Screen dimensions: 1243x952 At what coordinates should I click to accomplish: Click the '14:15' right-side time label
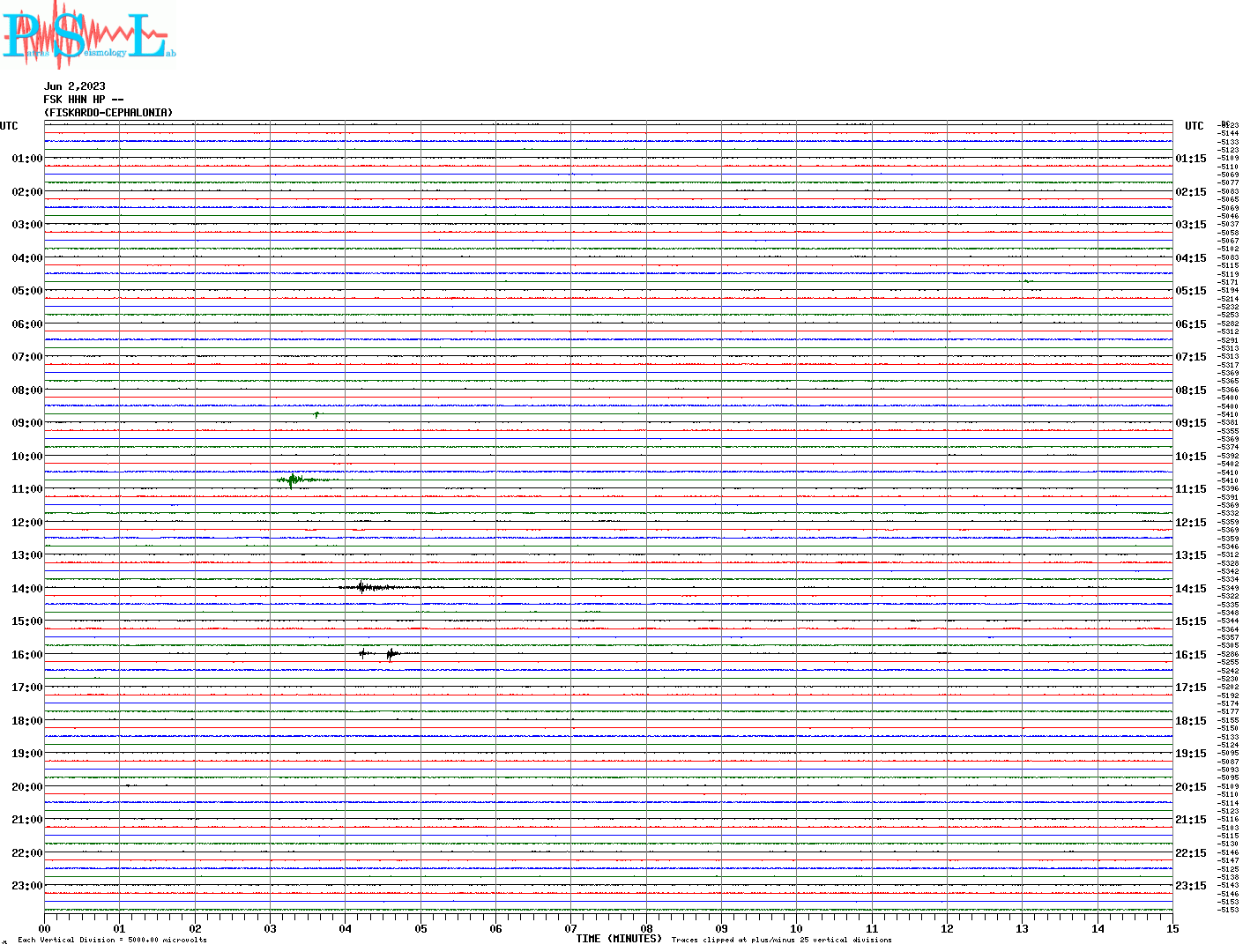(x=1191, y=589)
